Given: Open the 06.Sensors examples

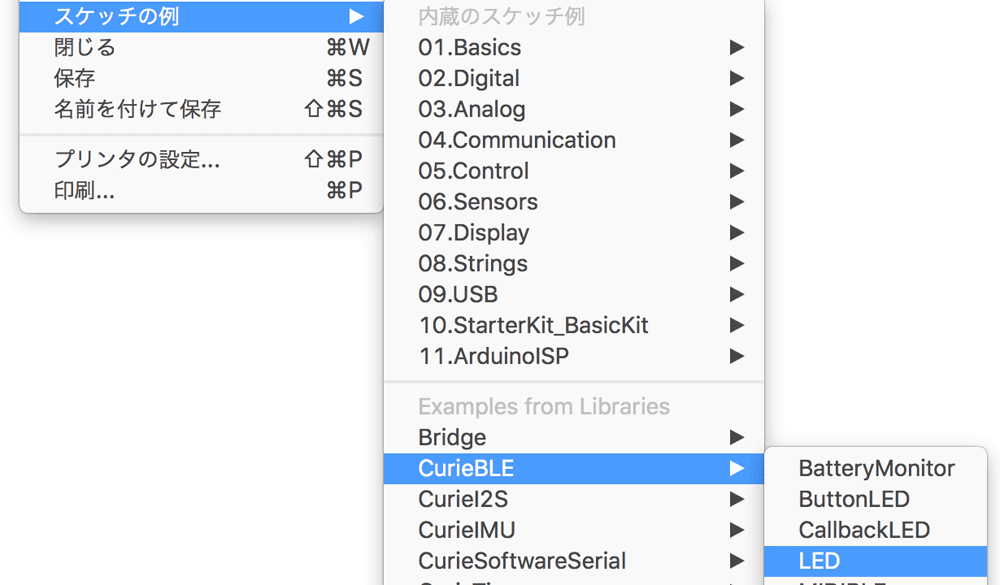Looking at the screenshot, I should point(573,202).
